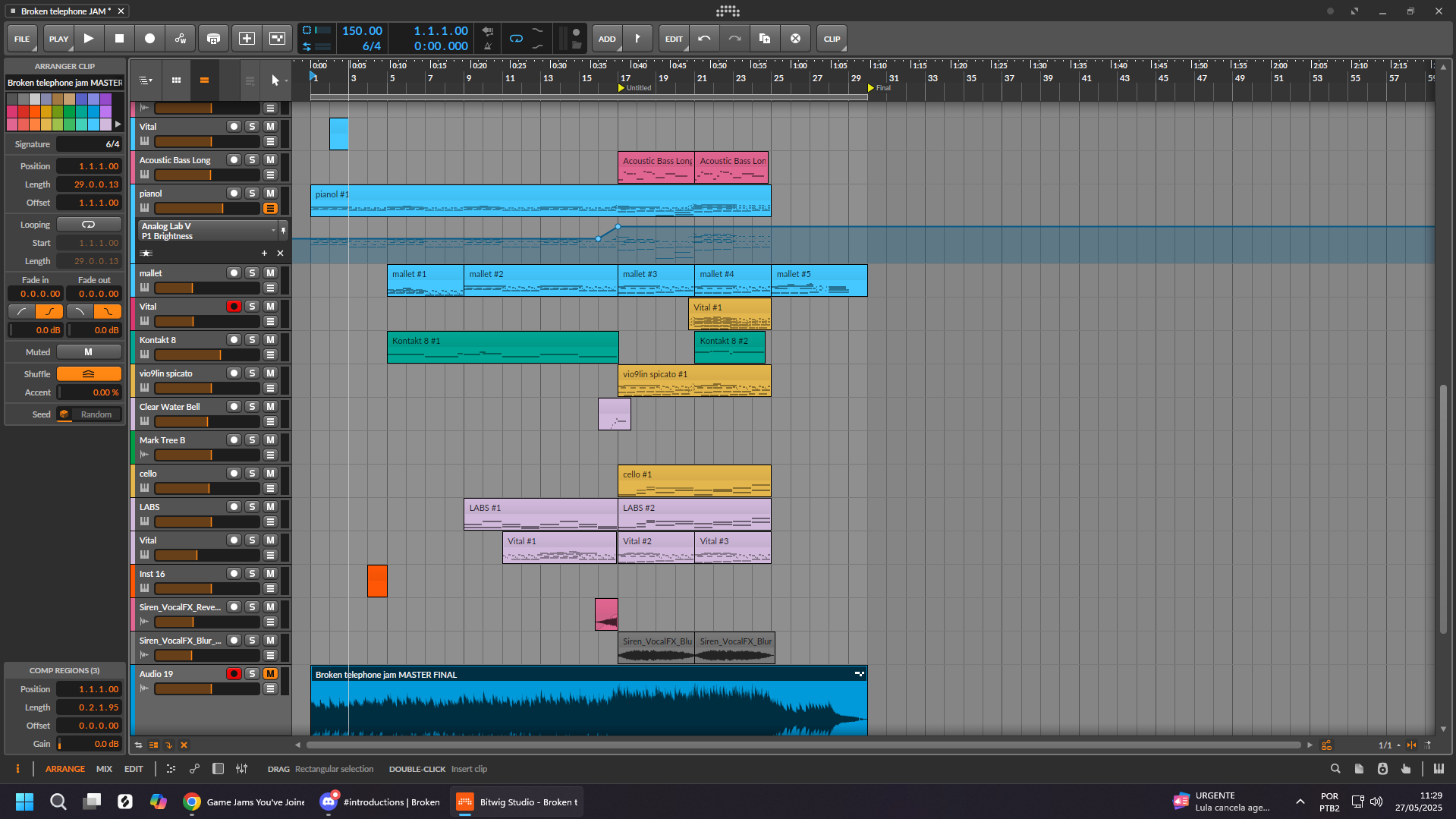Stop playback with the square Stop button

(x=119, y=38)
